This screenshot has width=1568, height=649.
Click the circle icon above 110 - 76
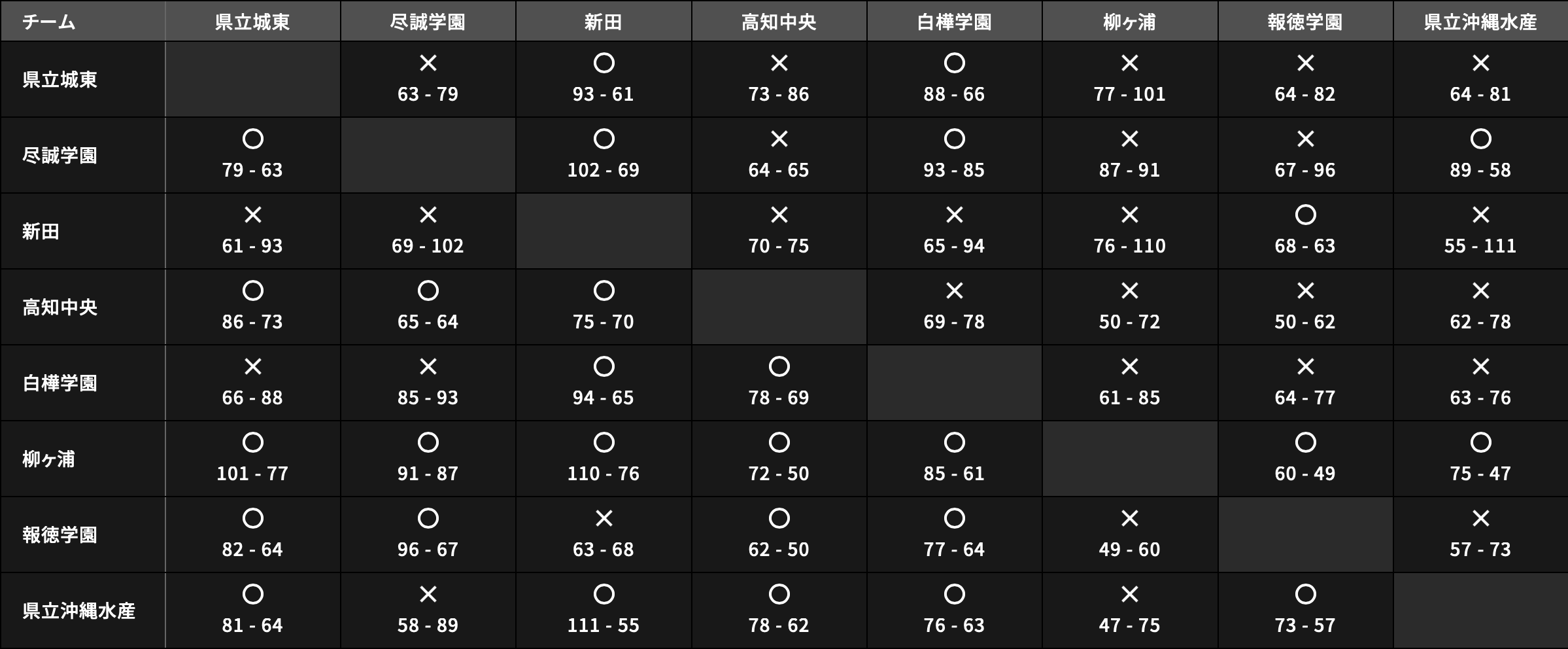604,443
